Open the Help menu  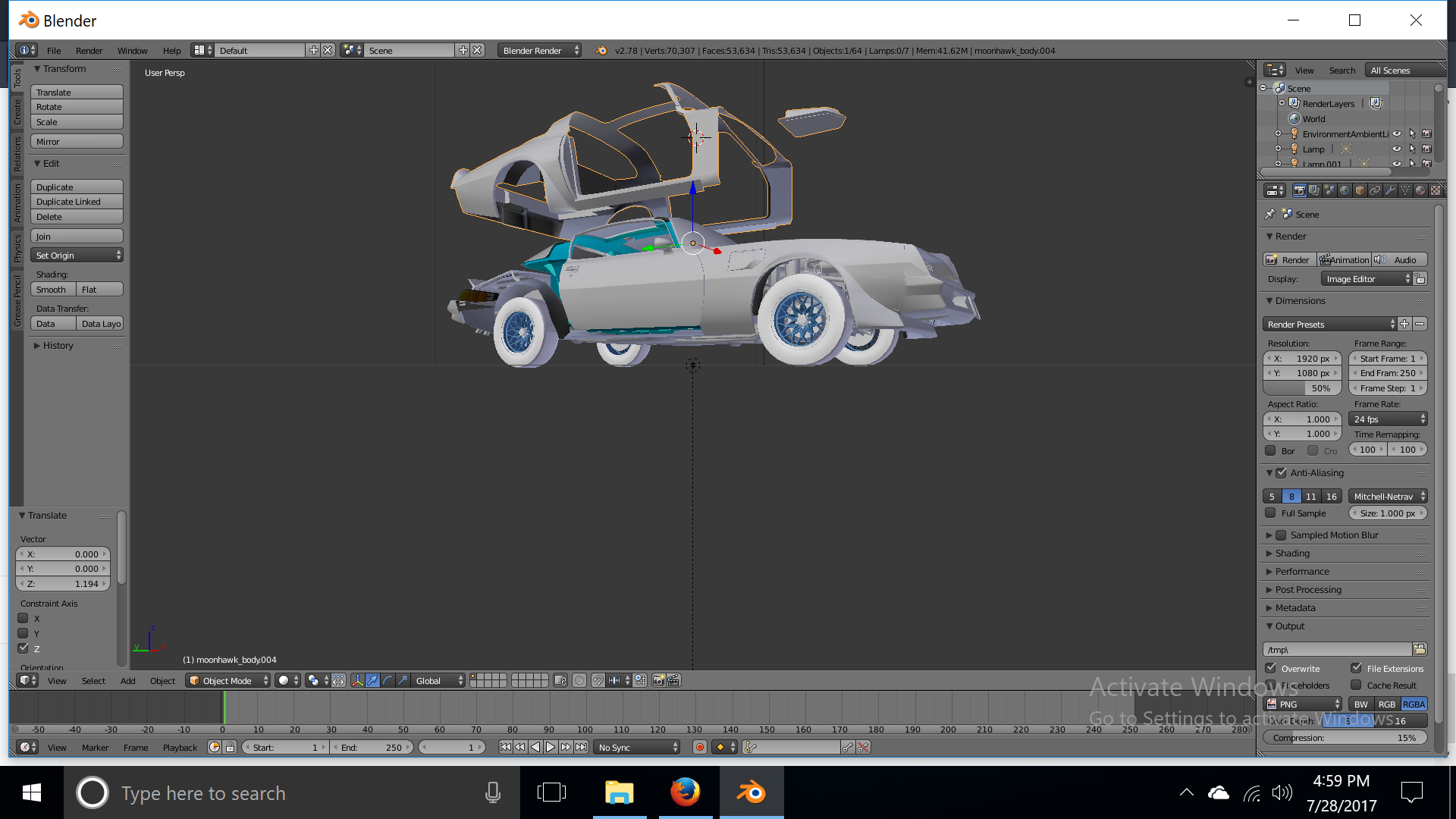[171, 51]
